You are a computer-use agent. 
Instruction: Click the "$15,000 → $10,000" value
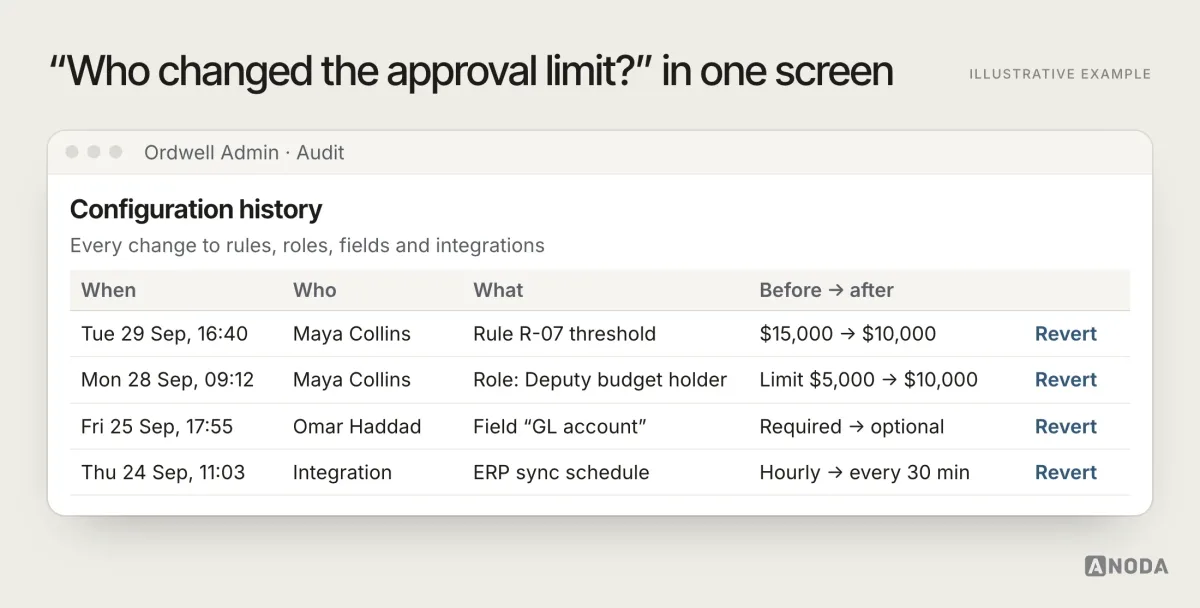pyautogui.click(x=848, y=334)
